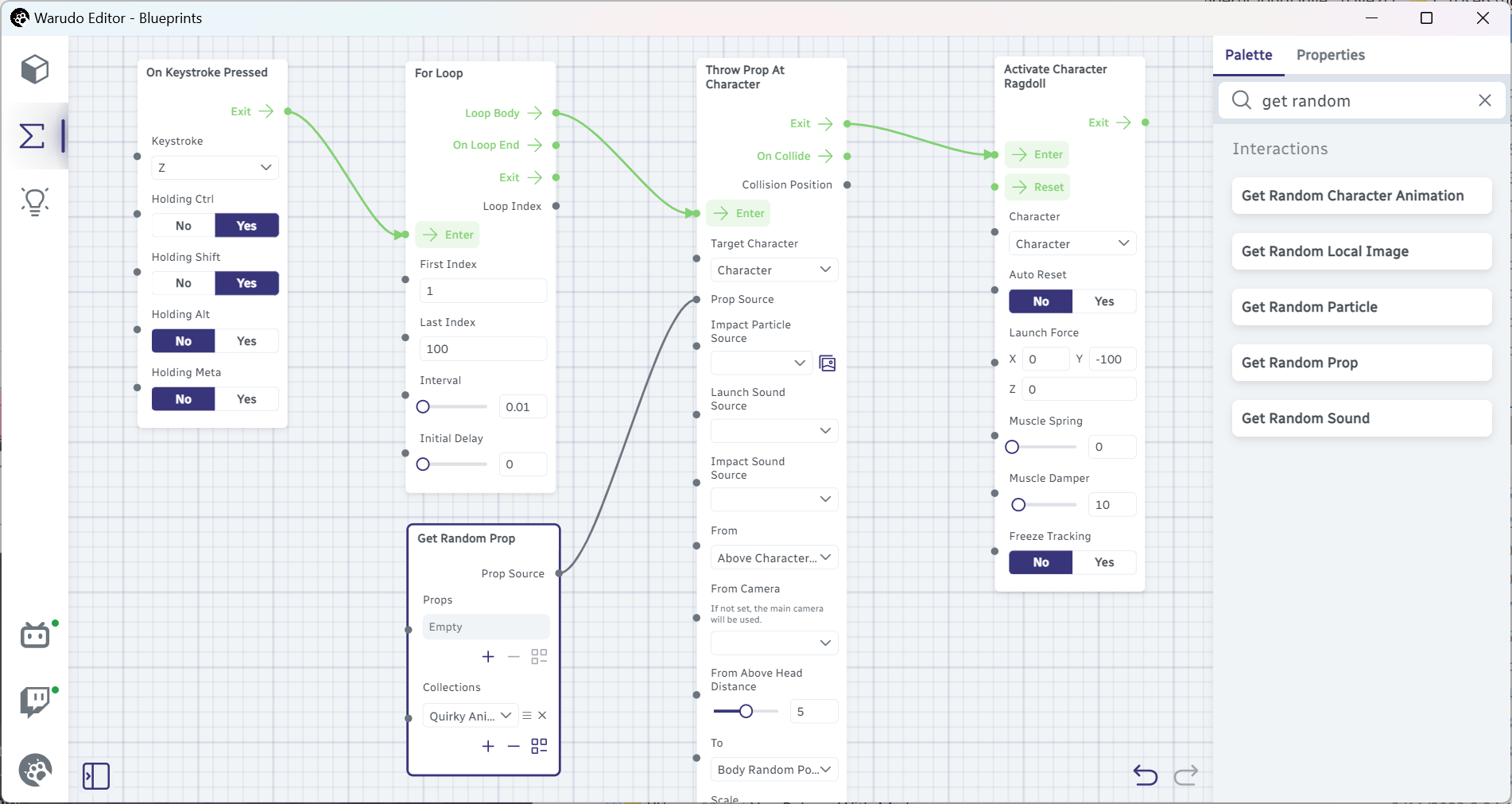Adjust From Above Head Distance slider
The image size is (1512, 804).
click(746, 711)
